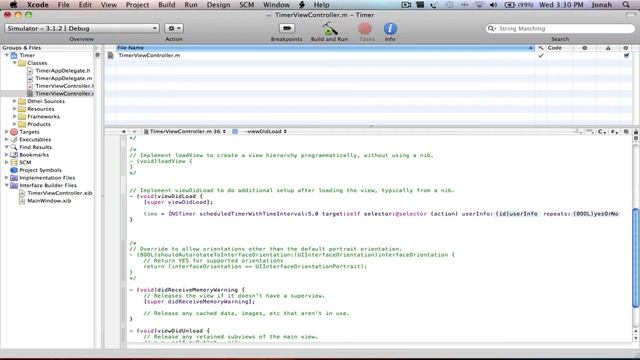The image size is (640, 360).
Task: Select TimerAppDelegate.m in Classes
Action: click(x=64, y=78)
